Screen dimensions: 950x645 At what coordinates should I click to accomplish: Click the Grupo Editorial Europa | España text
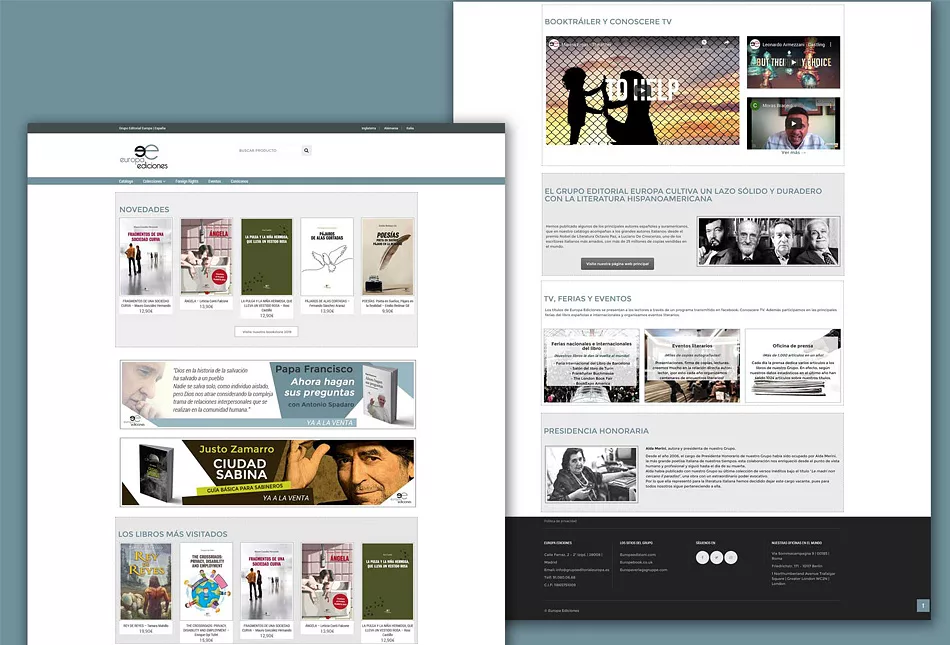142,128
